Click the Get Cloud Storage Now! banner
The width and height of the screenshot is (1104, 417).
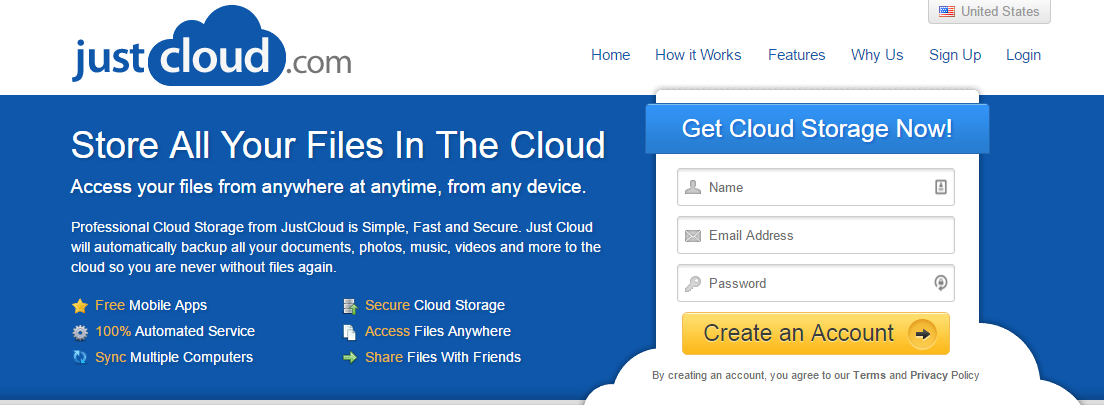click(817, 129)
